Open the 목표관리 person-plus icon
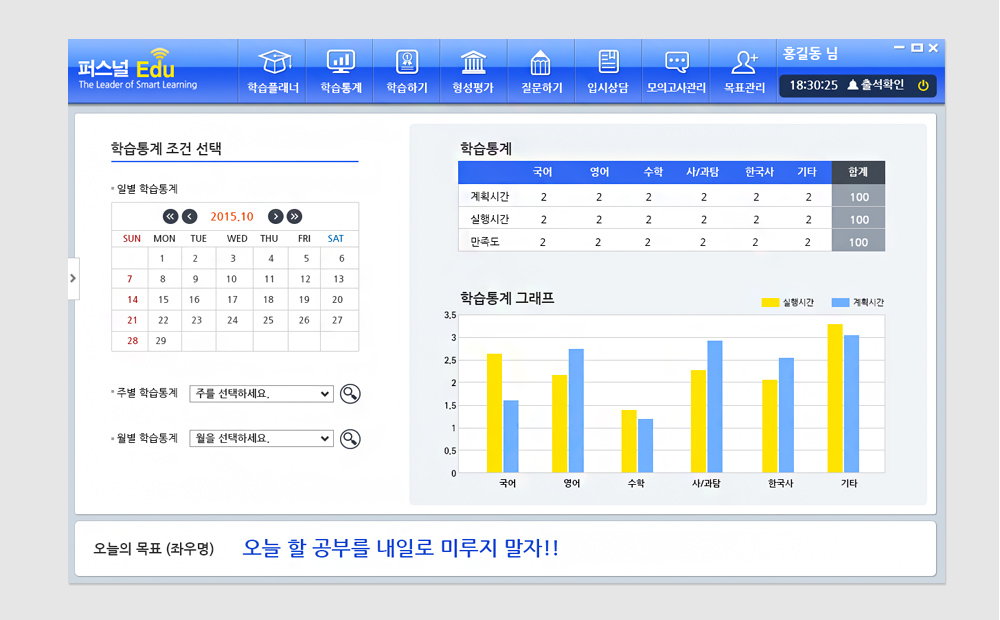Screen dimensions: 1000x620 [744, 62]
